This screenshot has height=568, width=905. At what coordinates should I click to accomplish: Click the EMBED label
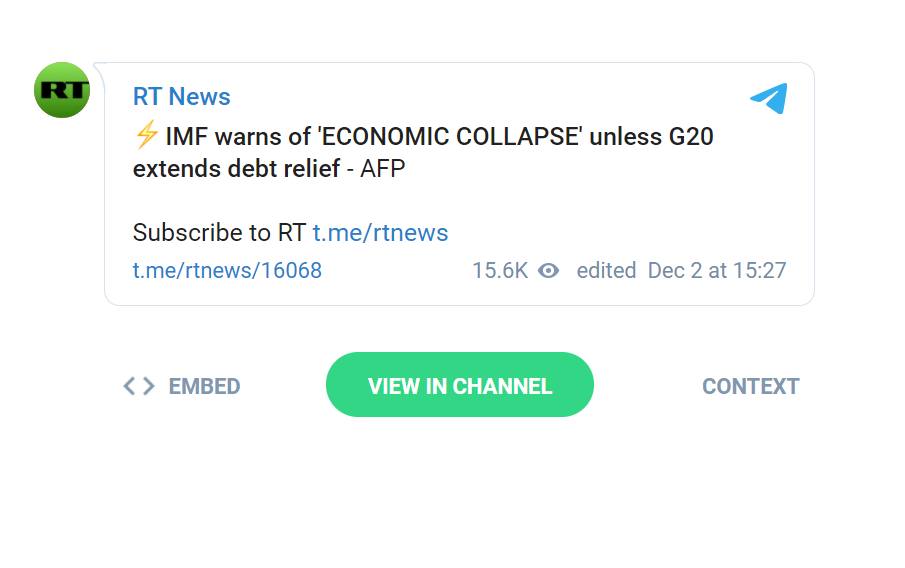(204, 386)
